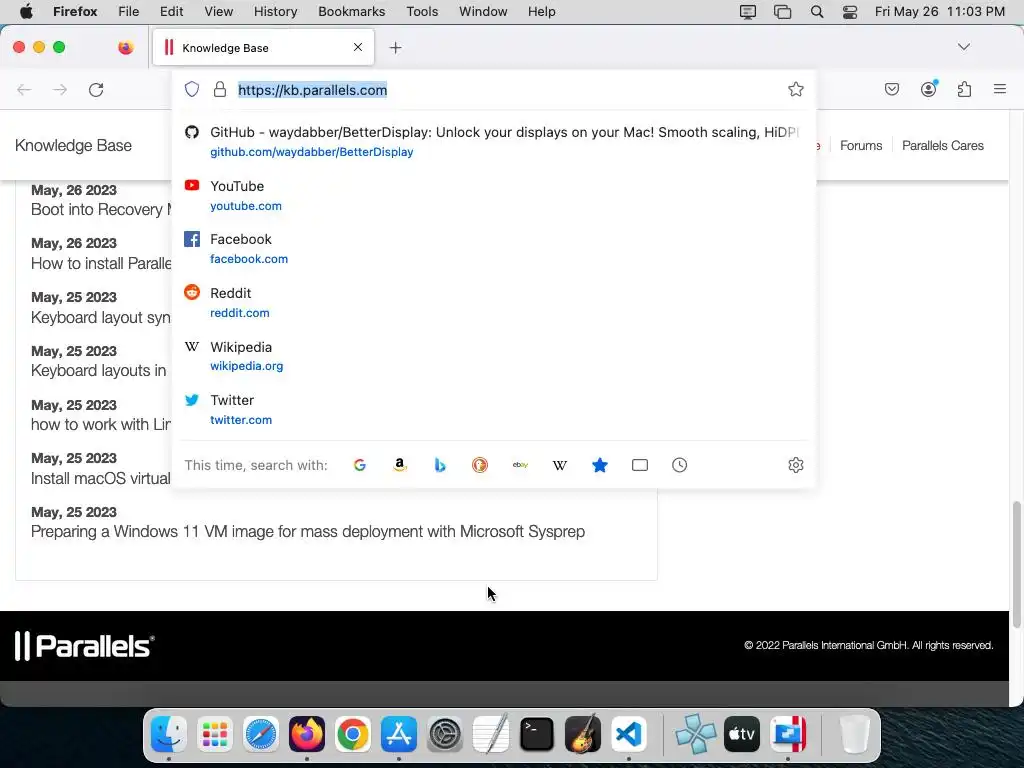Search this time with Amazon
Viewport: 1024px width, 768px height.
point(400,465)
